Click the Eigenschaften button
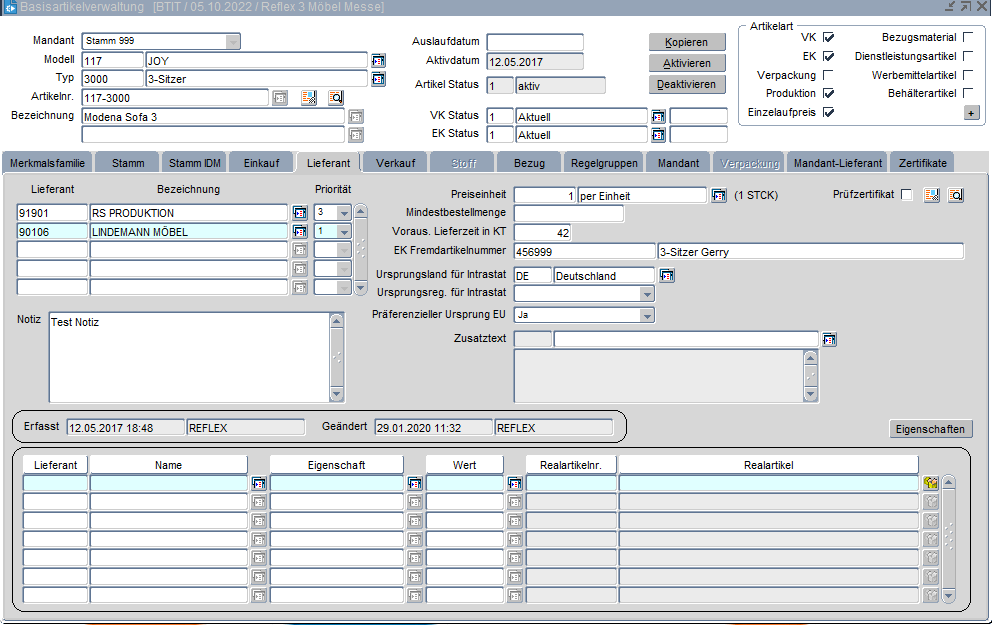992x625 pixels. [x=930, y=429]
